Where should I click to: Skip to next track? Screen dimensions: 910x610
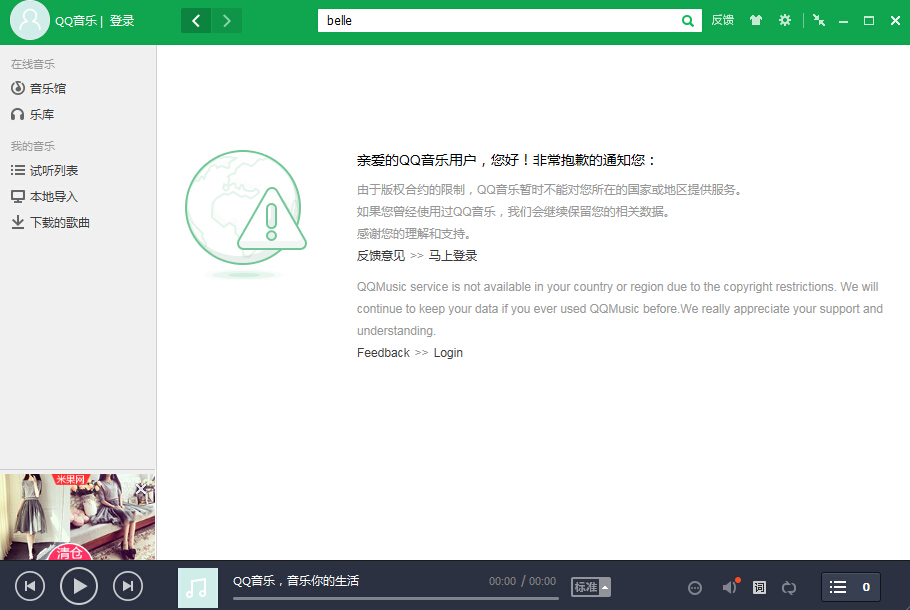pyautogui.click(x=128, y=586)
